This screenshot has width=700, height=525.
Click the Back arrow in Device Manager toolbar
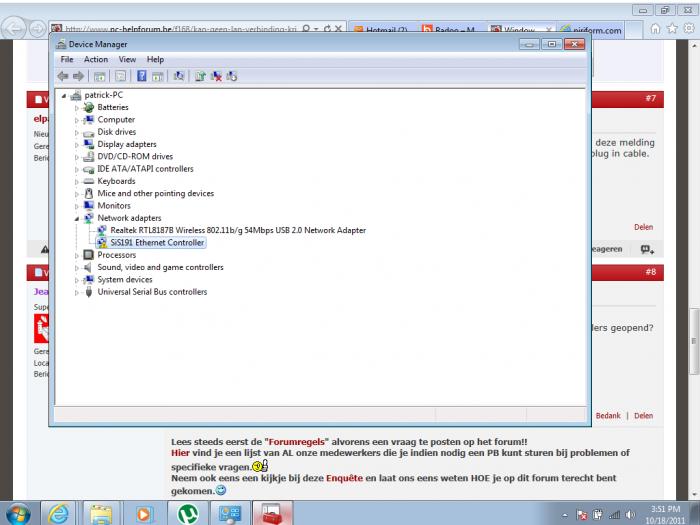[63, 76]
